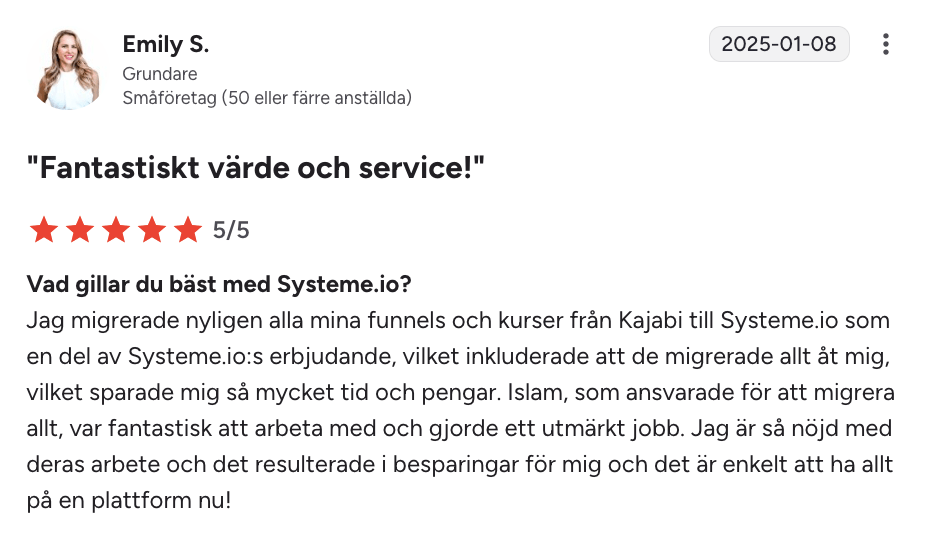Click the third red rating star
Screen dimensions: 930x533
point(116,231)
